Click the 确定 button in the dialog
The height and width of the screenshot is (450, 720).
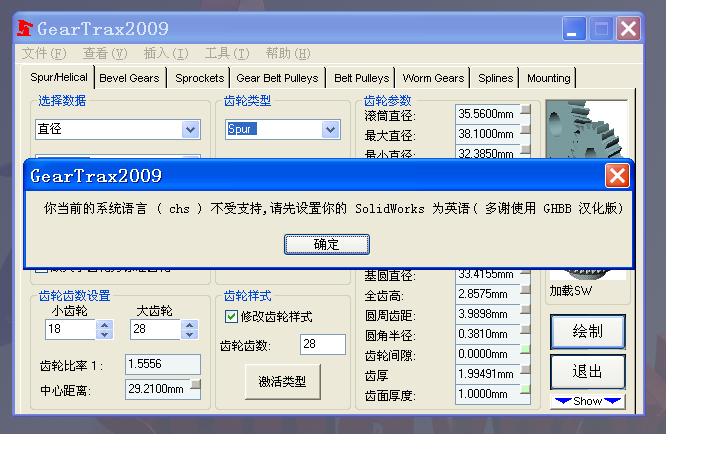326,244
